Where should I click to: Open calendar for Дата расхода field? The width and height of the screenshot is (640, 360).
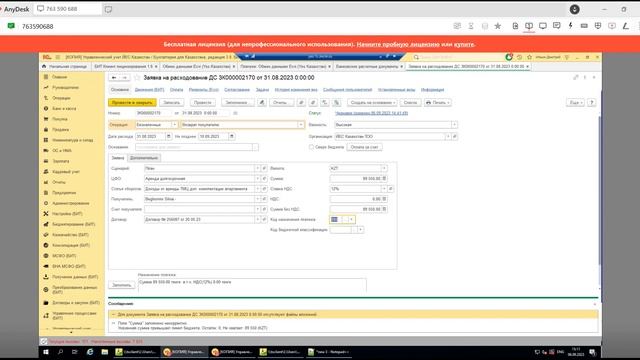click(169, 136)
